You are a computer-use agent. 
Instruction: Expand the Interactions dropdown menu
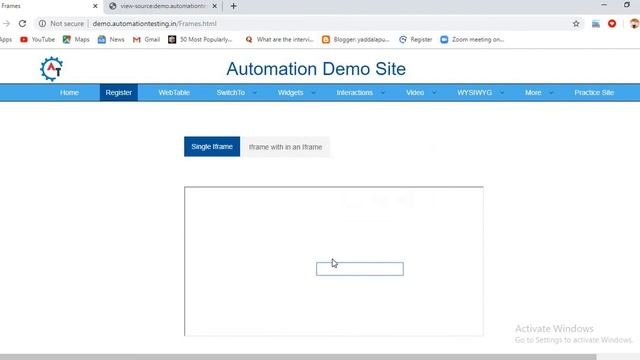[x=361, y=93]
